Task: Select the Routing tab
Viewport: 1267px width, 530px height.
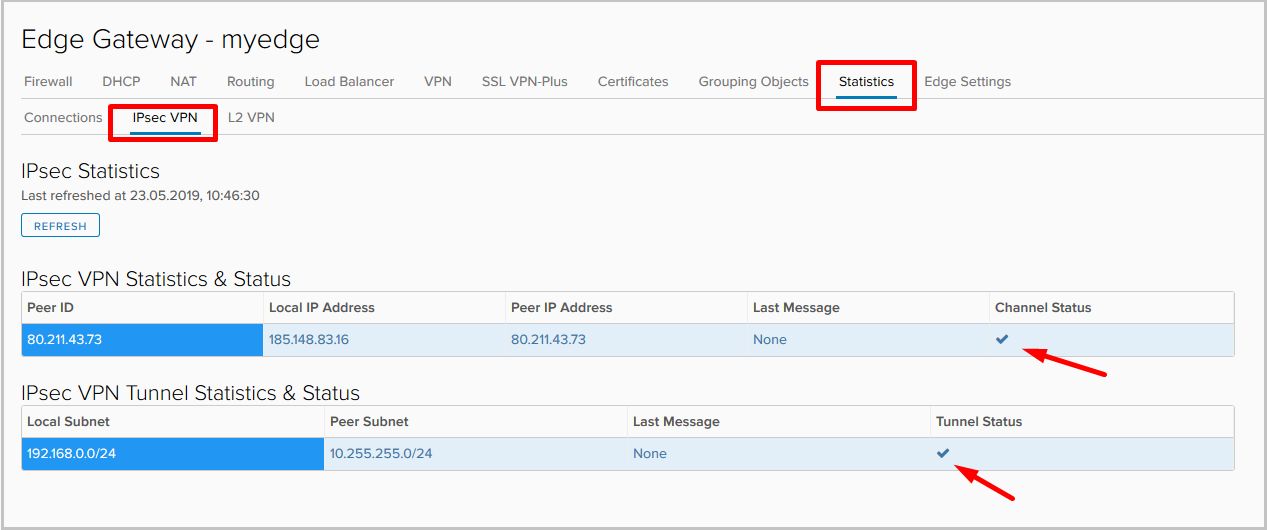Action: (x=250, y=81)
